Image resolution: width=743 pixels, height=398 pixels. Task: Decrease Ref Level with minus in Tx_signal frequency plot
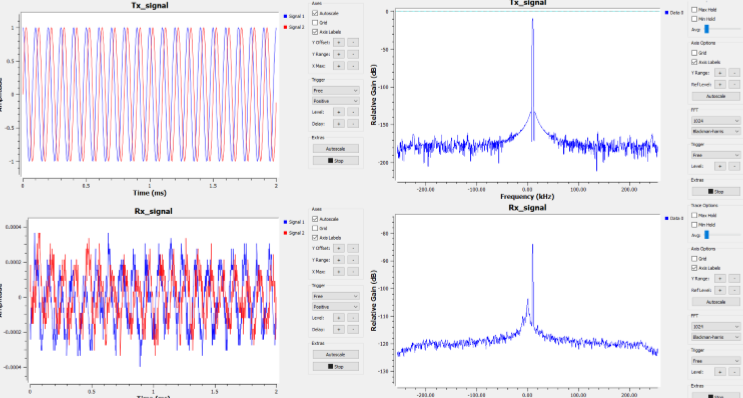734,84
